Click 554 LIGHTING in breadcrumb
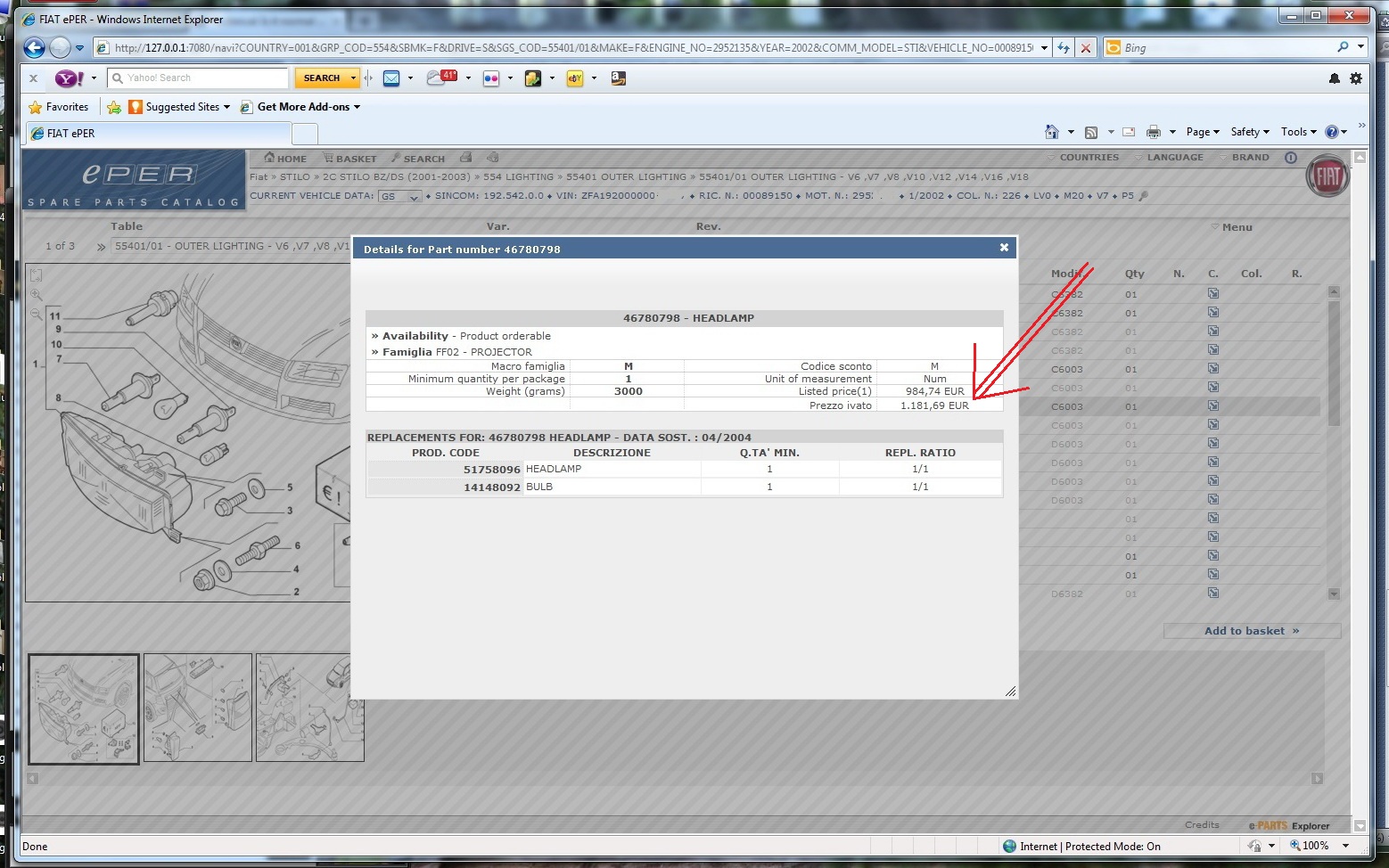Screen dimensions: 1389x868 click(518, 176)
